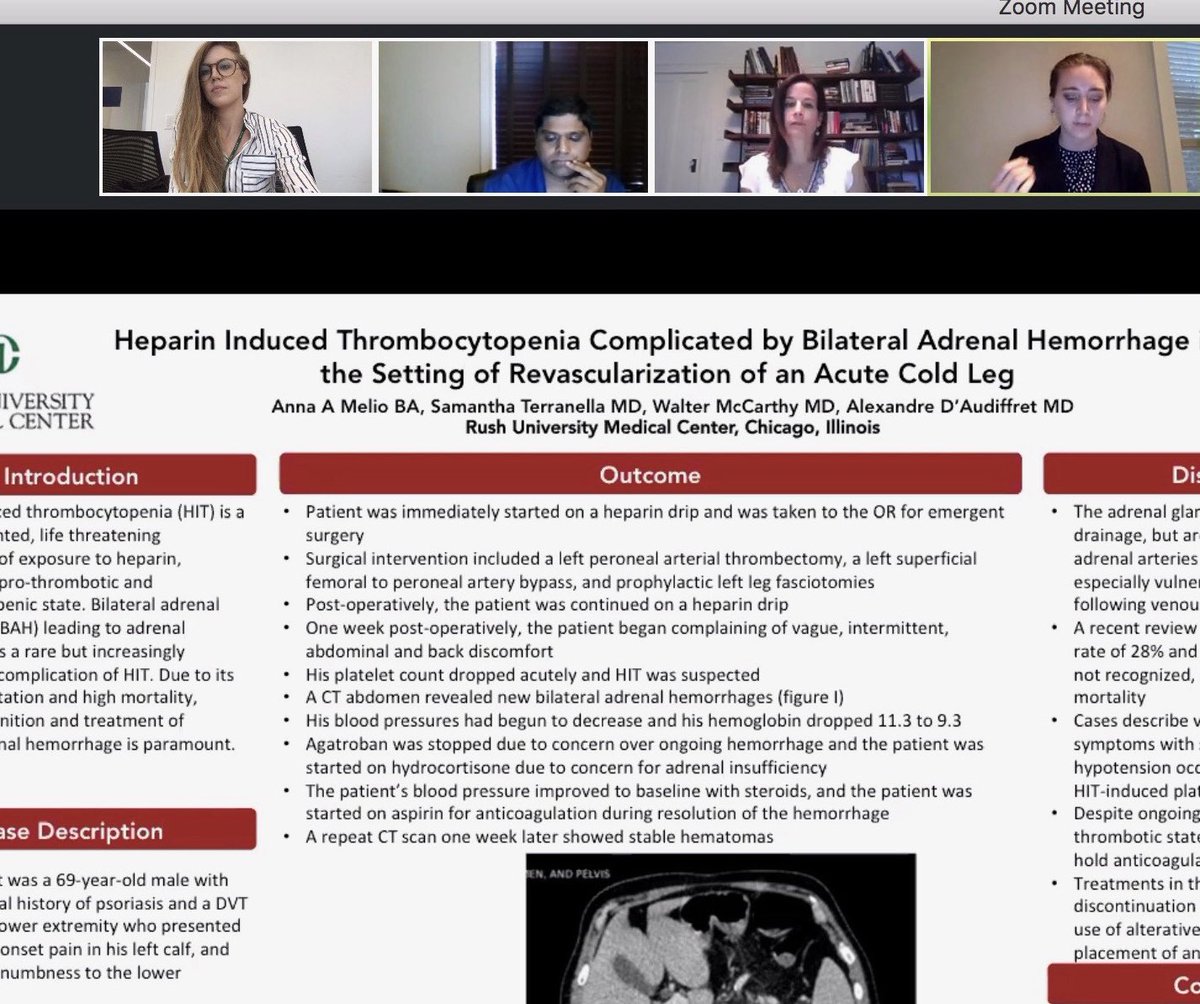Select the long-haired woman with glasses video thumbnail
This screenshot has width=1200, height=1004.
tap(237, 116)
